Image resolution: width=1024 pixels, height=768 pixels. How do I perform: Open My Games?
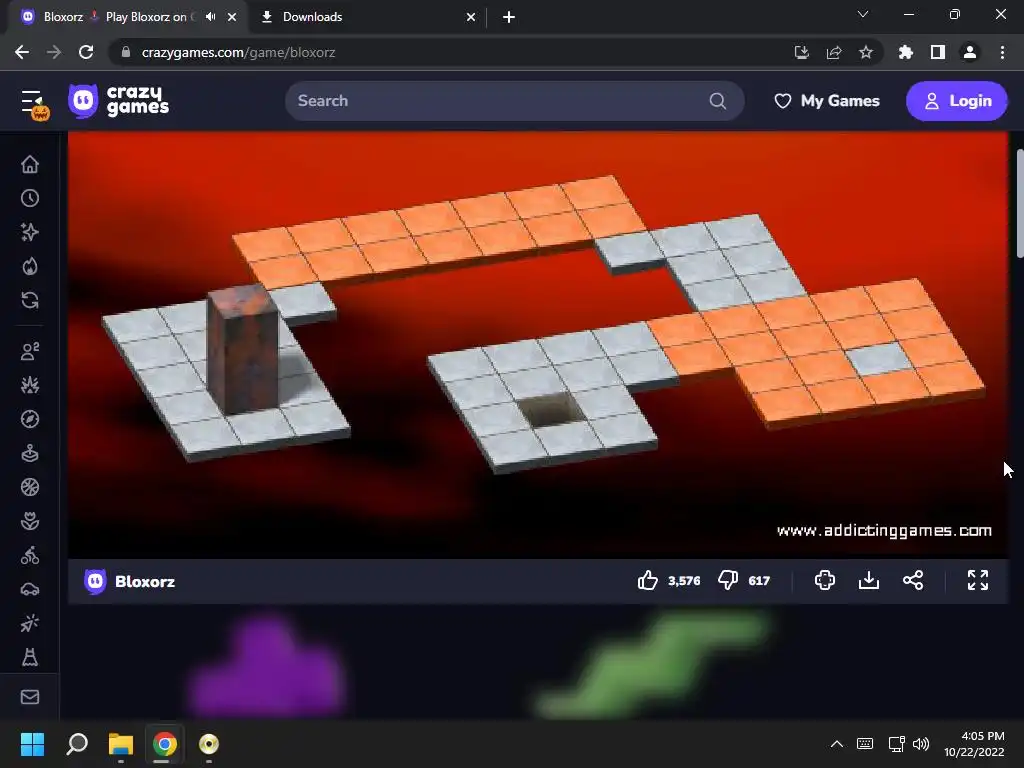(827, 101)
